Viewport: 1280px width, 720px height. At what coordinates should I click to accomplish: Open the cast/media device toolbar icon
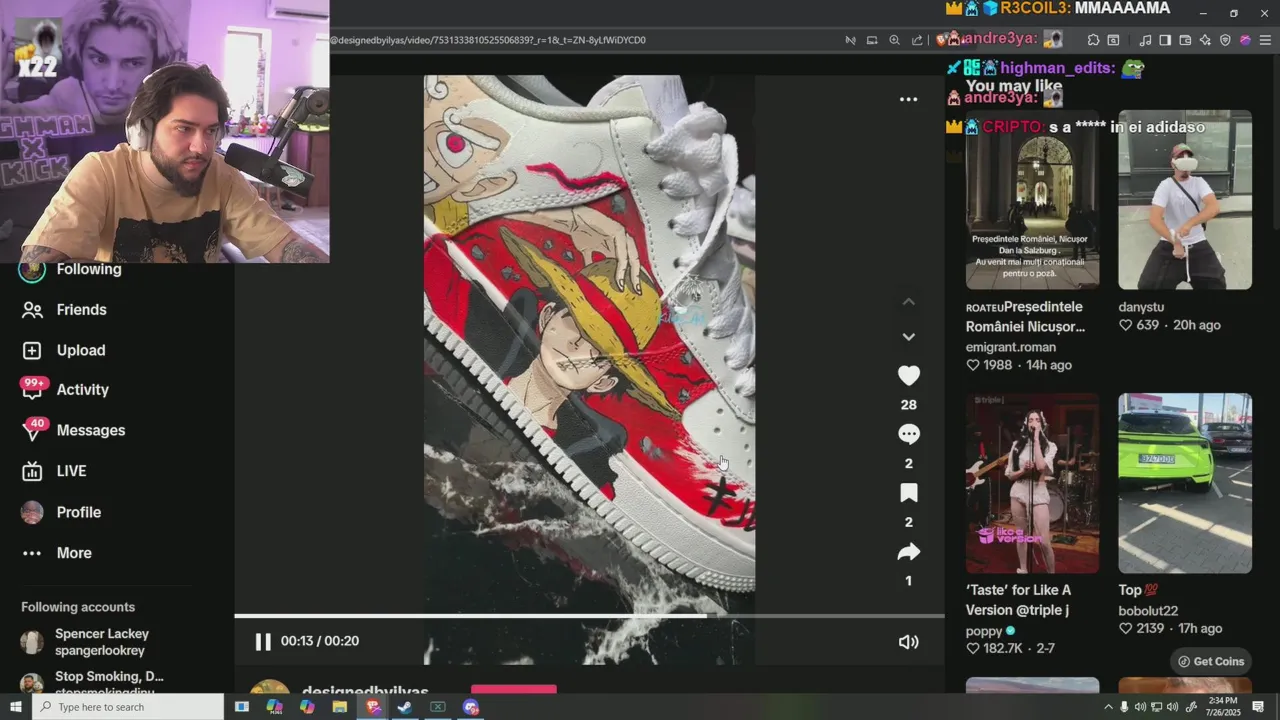tap(872, 40)
